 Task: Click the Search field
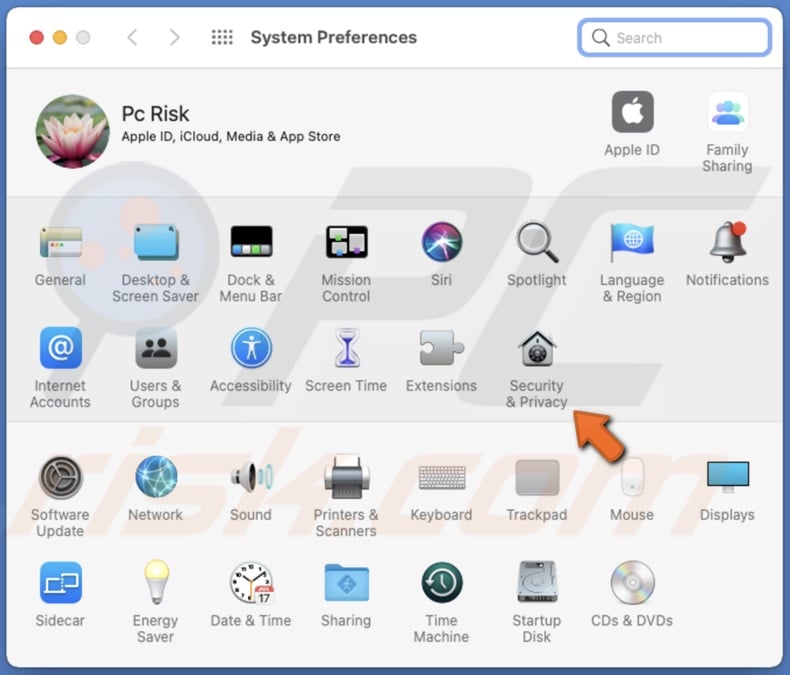coord(675,38)
